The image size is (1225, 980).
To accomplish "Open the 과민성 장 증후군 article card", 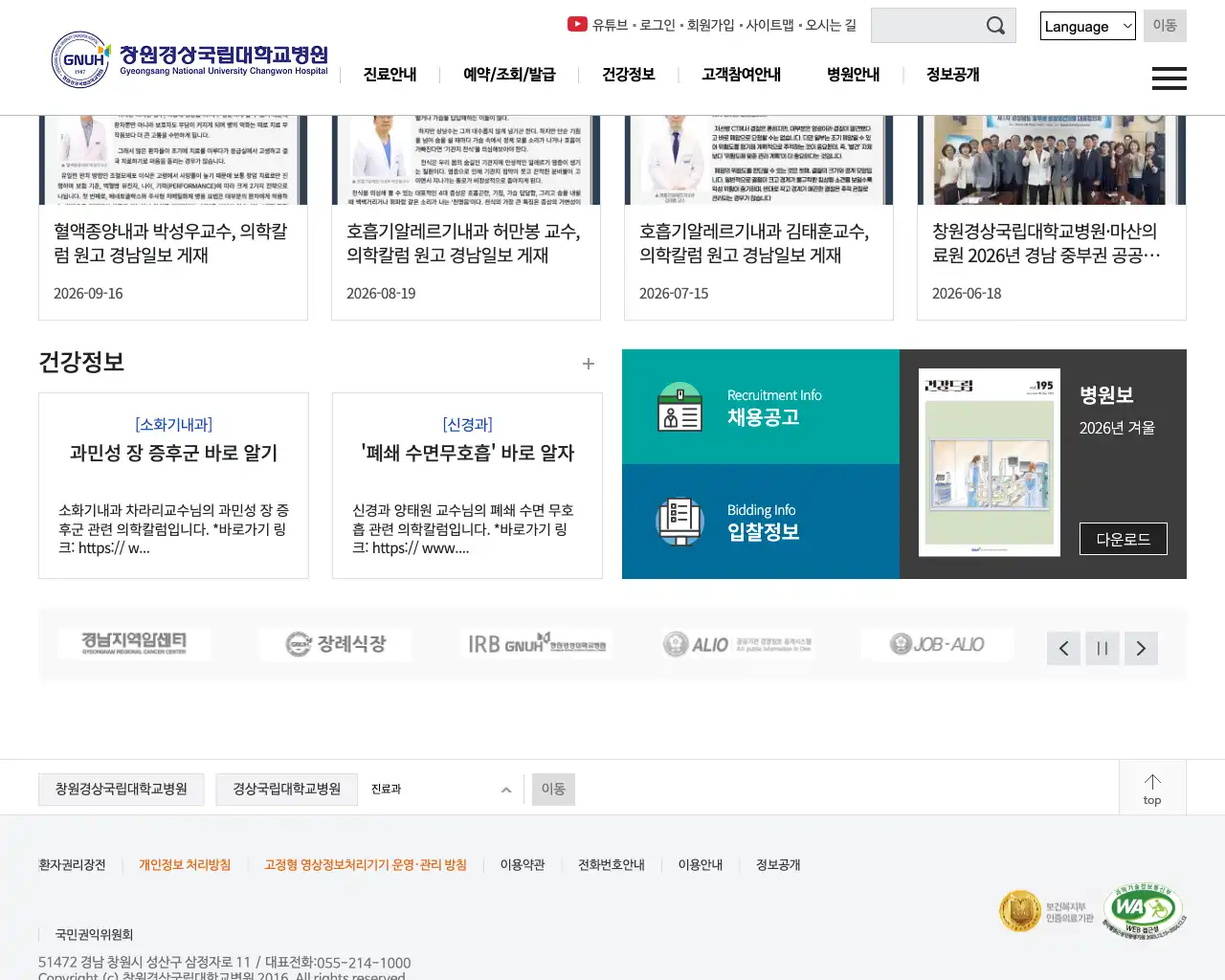I will pos(173,485).
